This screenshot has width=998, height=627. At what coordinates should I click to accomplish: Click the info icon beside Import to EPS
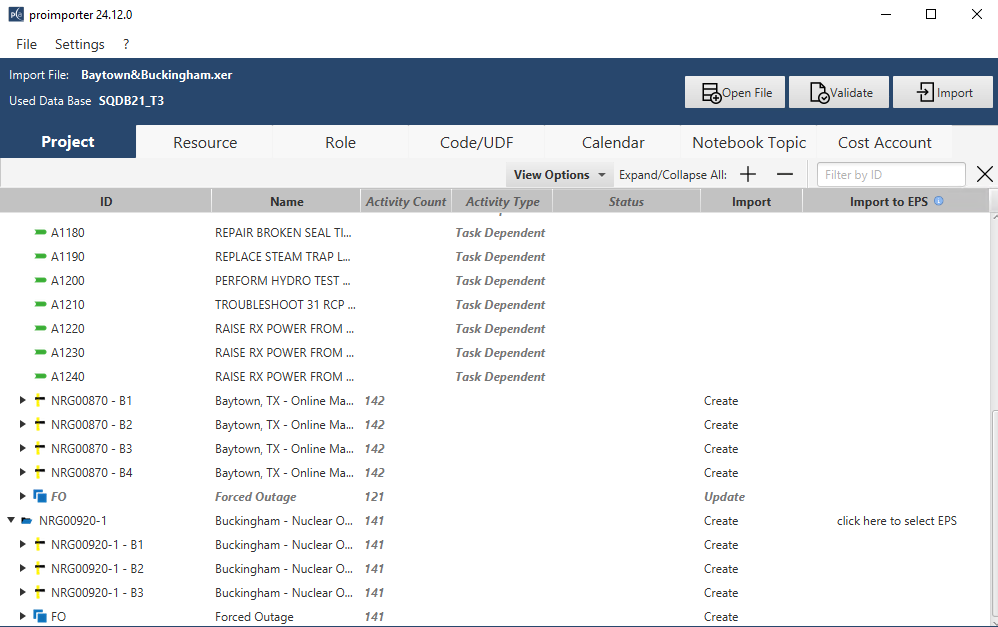(938, 201)
